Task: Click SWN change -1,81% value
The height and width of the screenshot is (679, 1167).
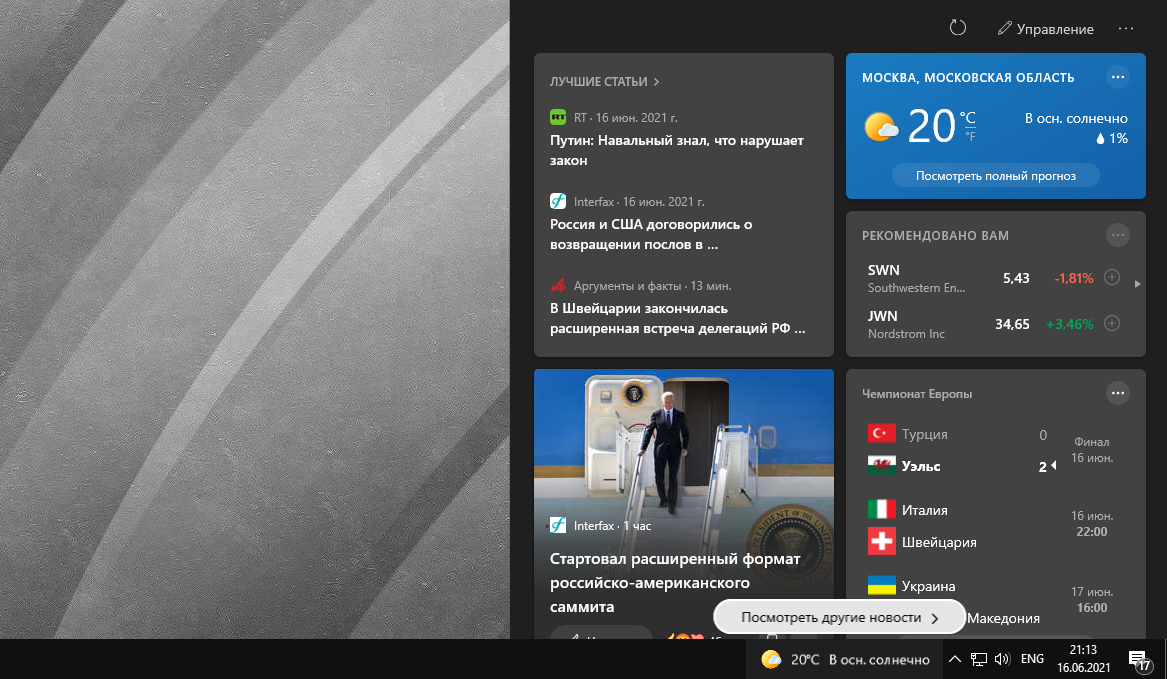Action: coord(1073,278)
